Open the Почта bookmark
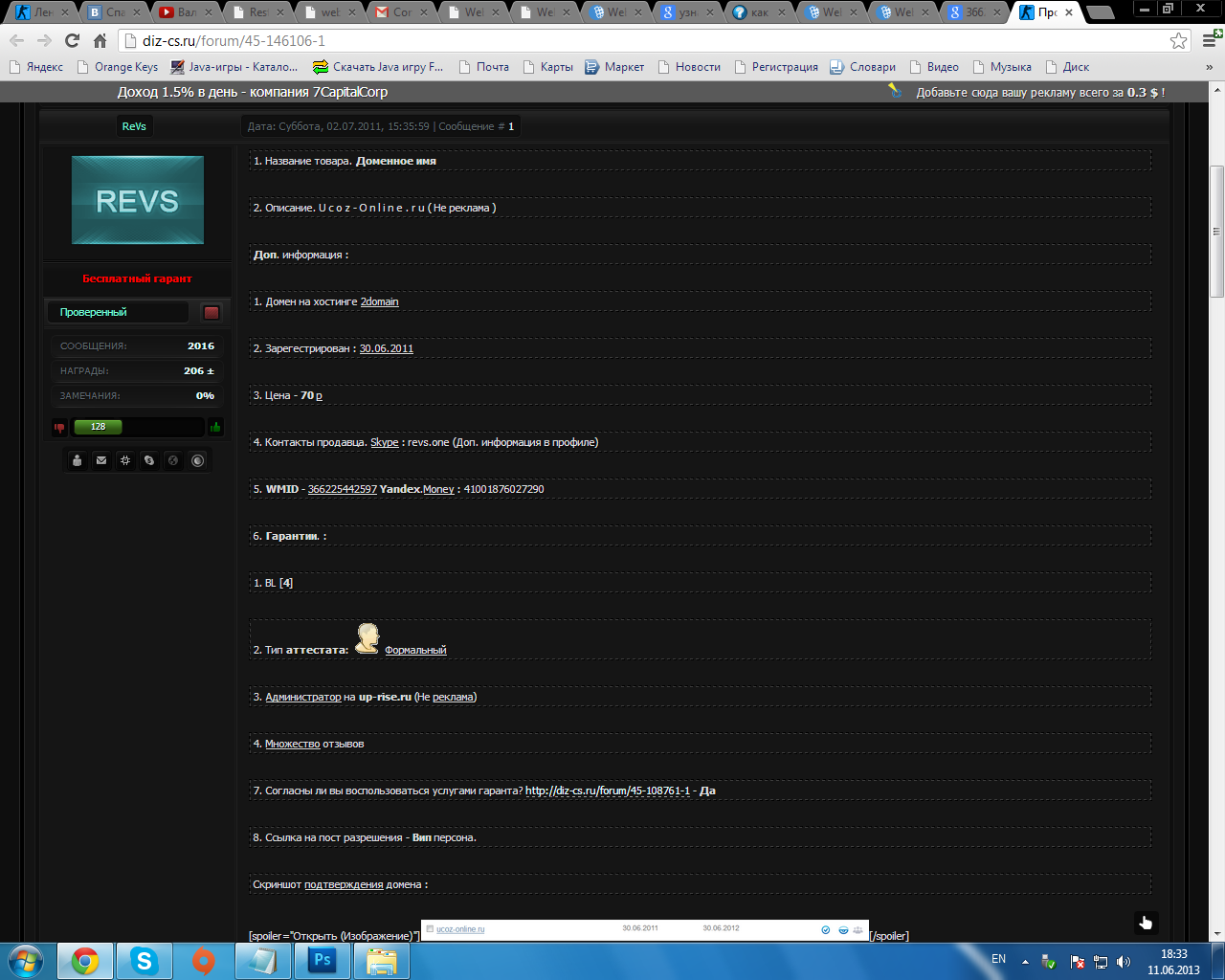The height and width of the screenshot is (980, 1225). [484, 67]
